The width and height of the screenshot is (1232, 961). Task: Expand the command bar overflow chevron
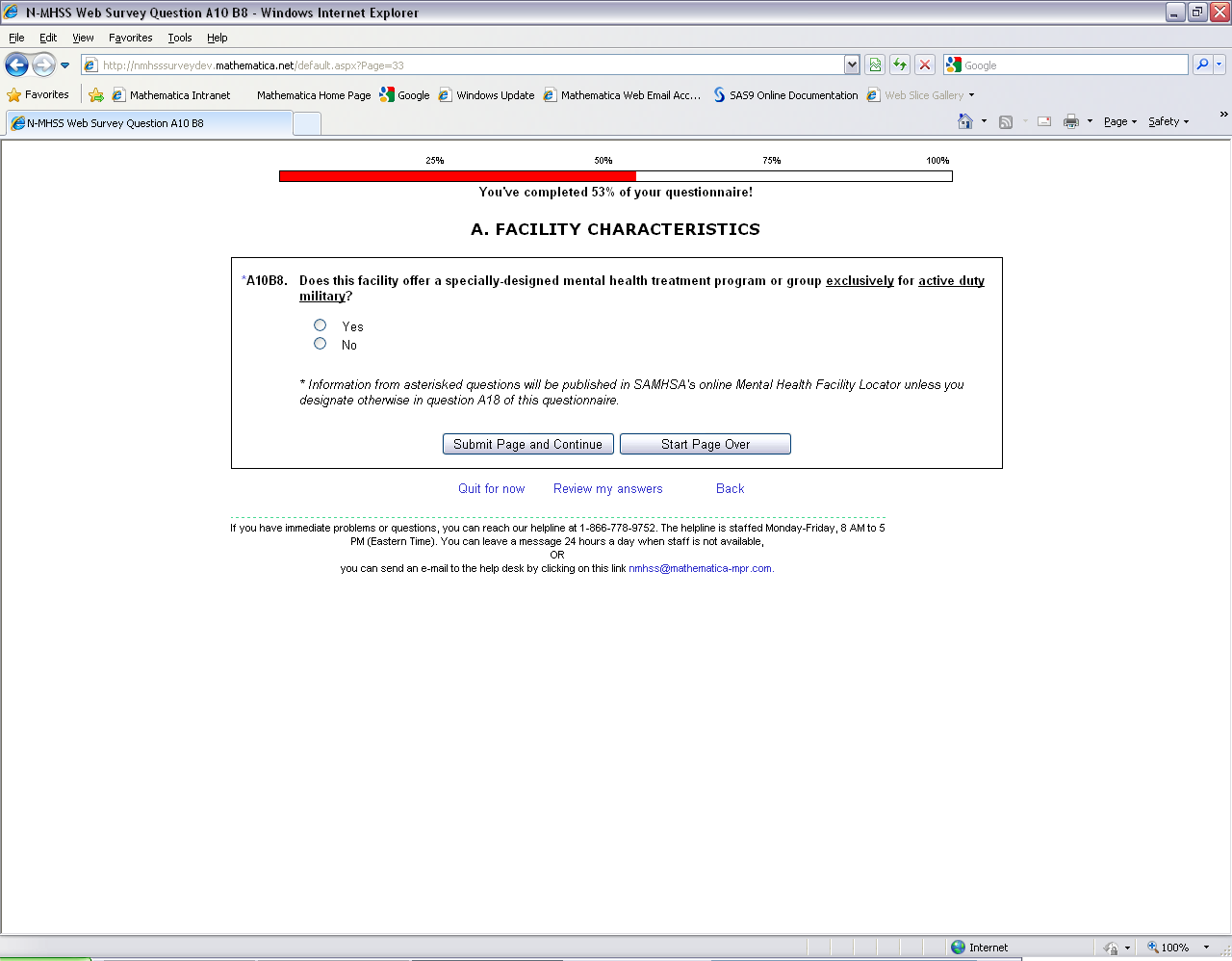click(x=1223, y=115)
